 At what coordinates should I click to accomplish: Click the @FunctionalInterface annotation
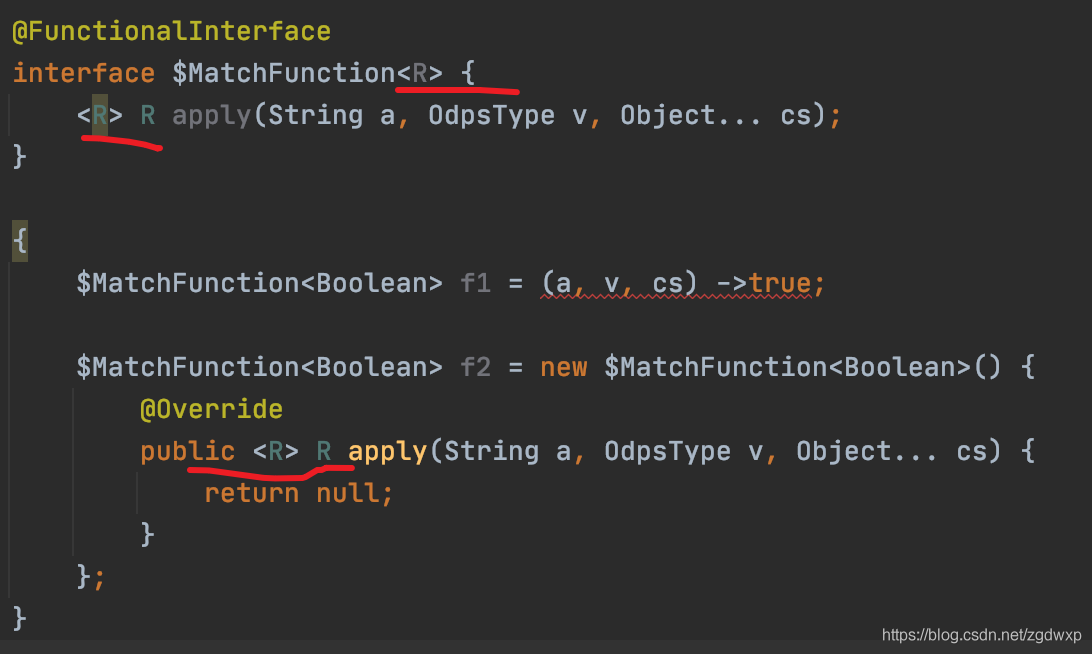(171, 31)
